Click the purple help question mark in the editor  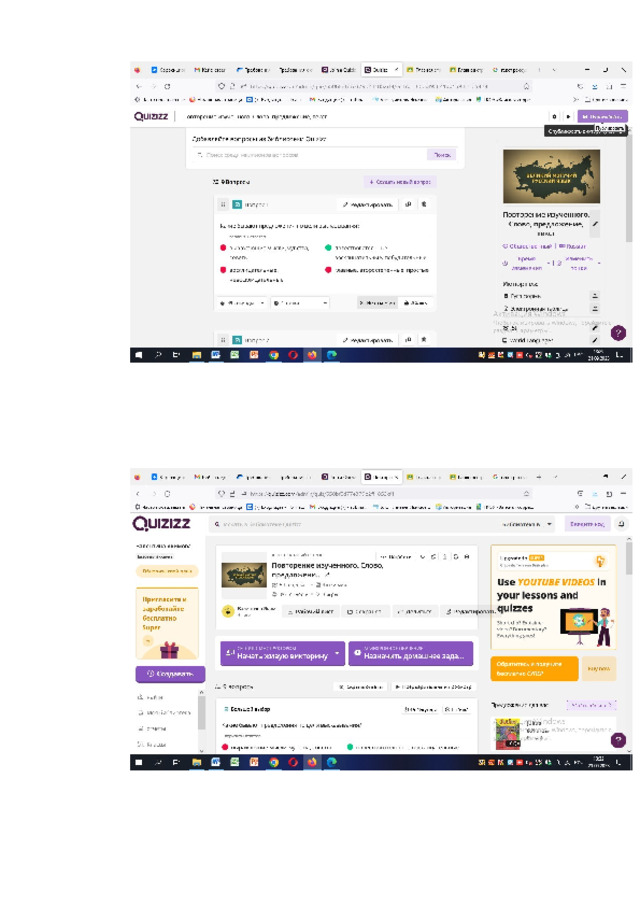coord(618,333)
